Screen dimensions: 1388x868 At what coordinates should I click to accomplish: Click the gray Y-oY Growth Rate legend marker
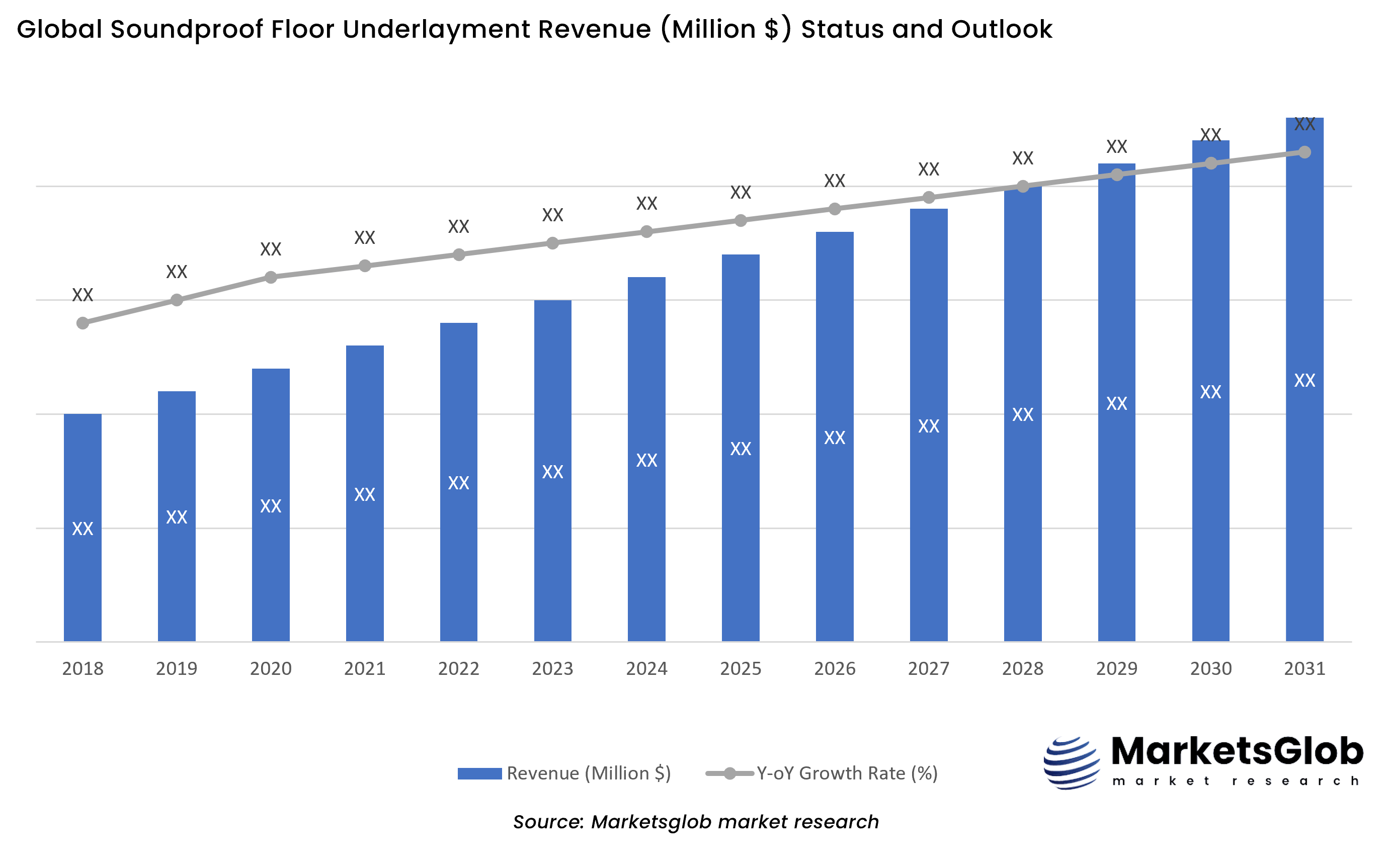click(729, 774)
